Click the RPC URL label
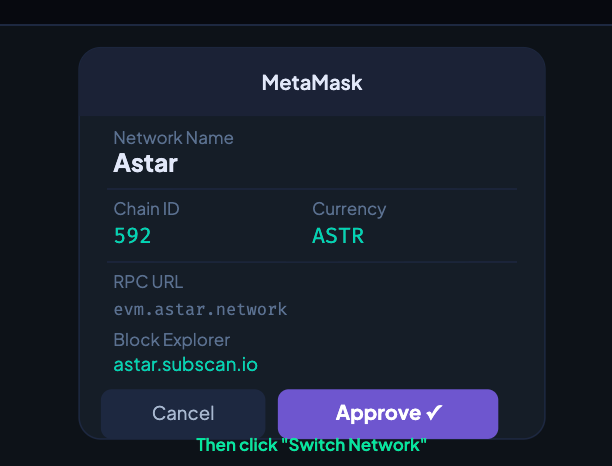This screenshot has width=612, height=466. click(148, 282)
